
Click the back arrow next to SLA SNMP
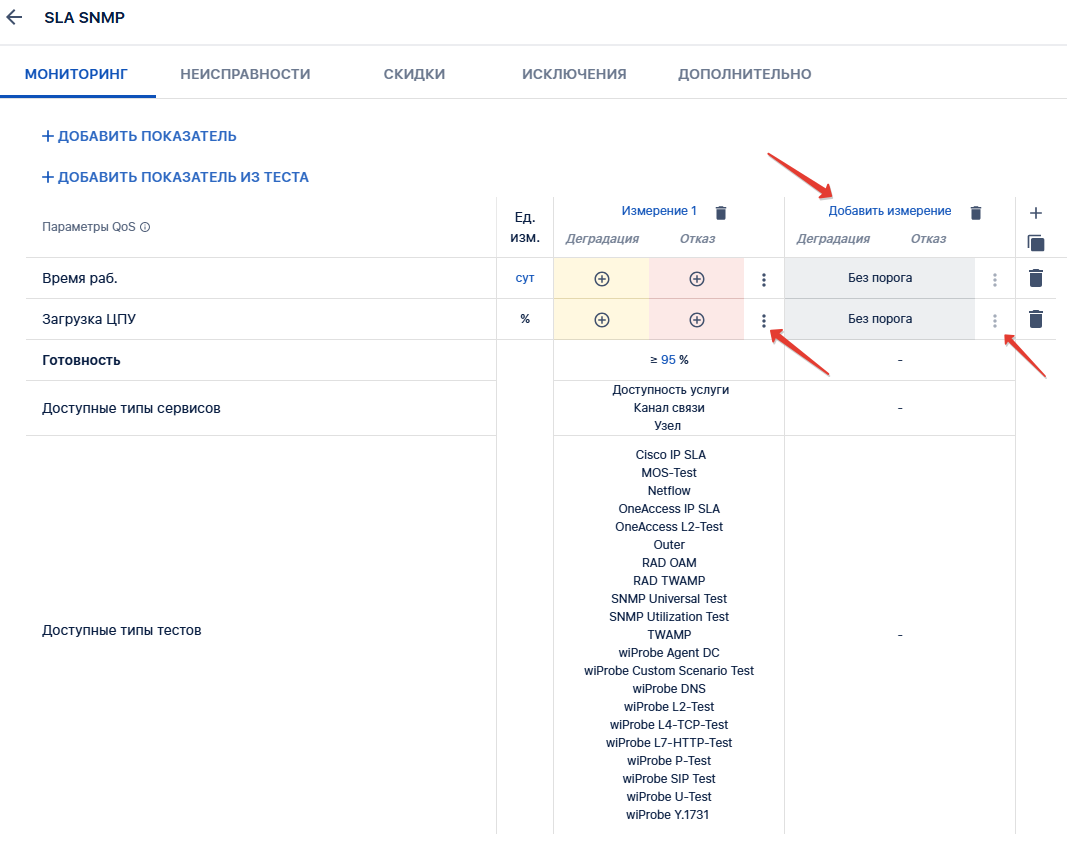pyautogui.click(x=14, y=18)
